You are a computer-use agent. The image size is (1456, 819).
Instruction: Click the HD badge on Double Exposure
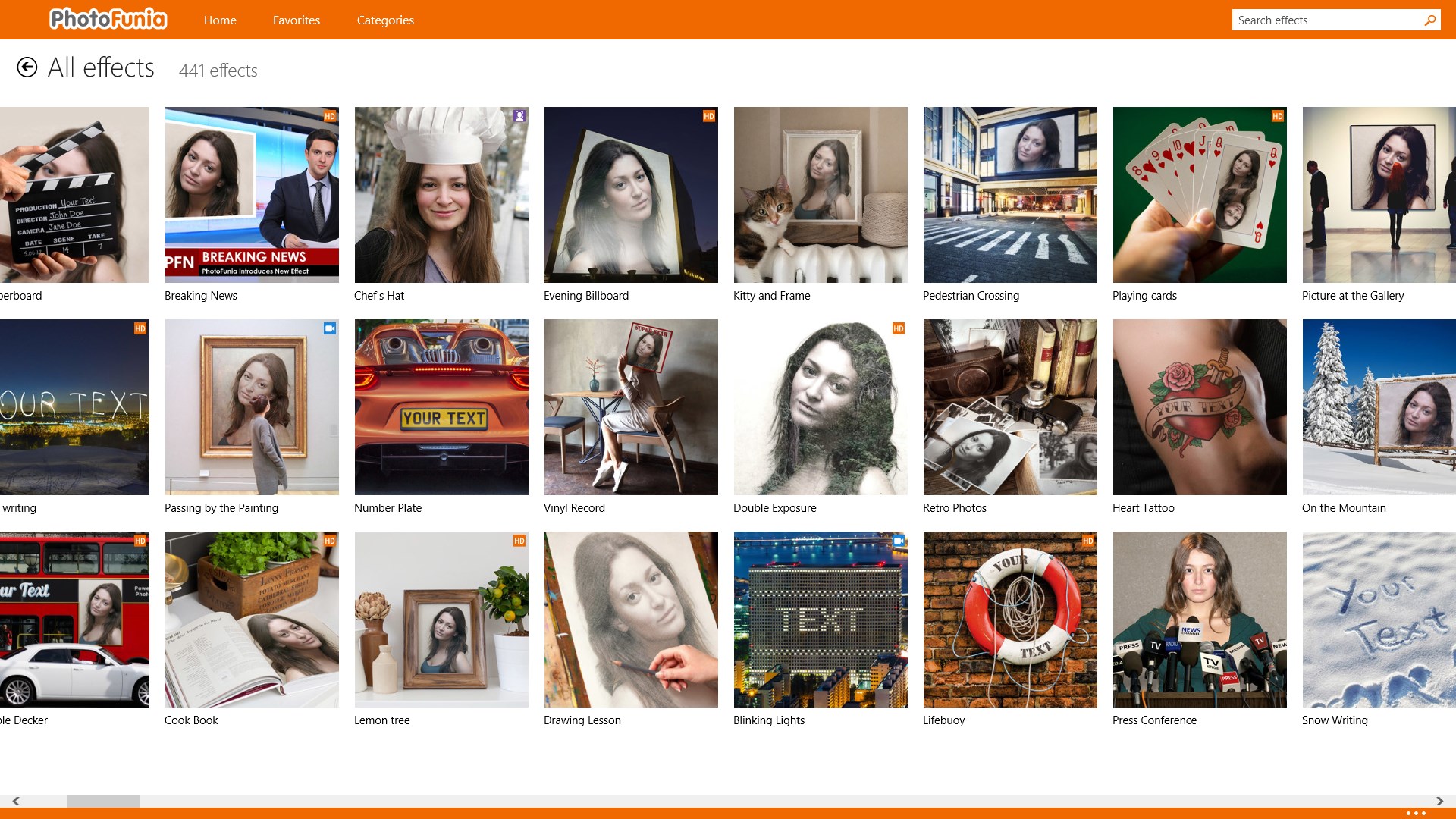pyautogui.click(x=899, y=328)
